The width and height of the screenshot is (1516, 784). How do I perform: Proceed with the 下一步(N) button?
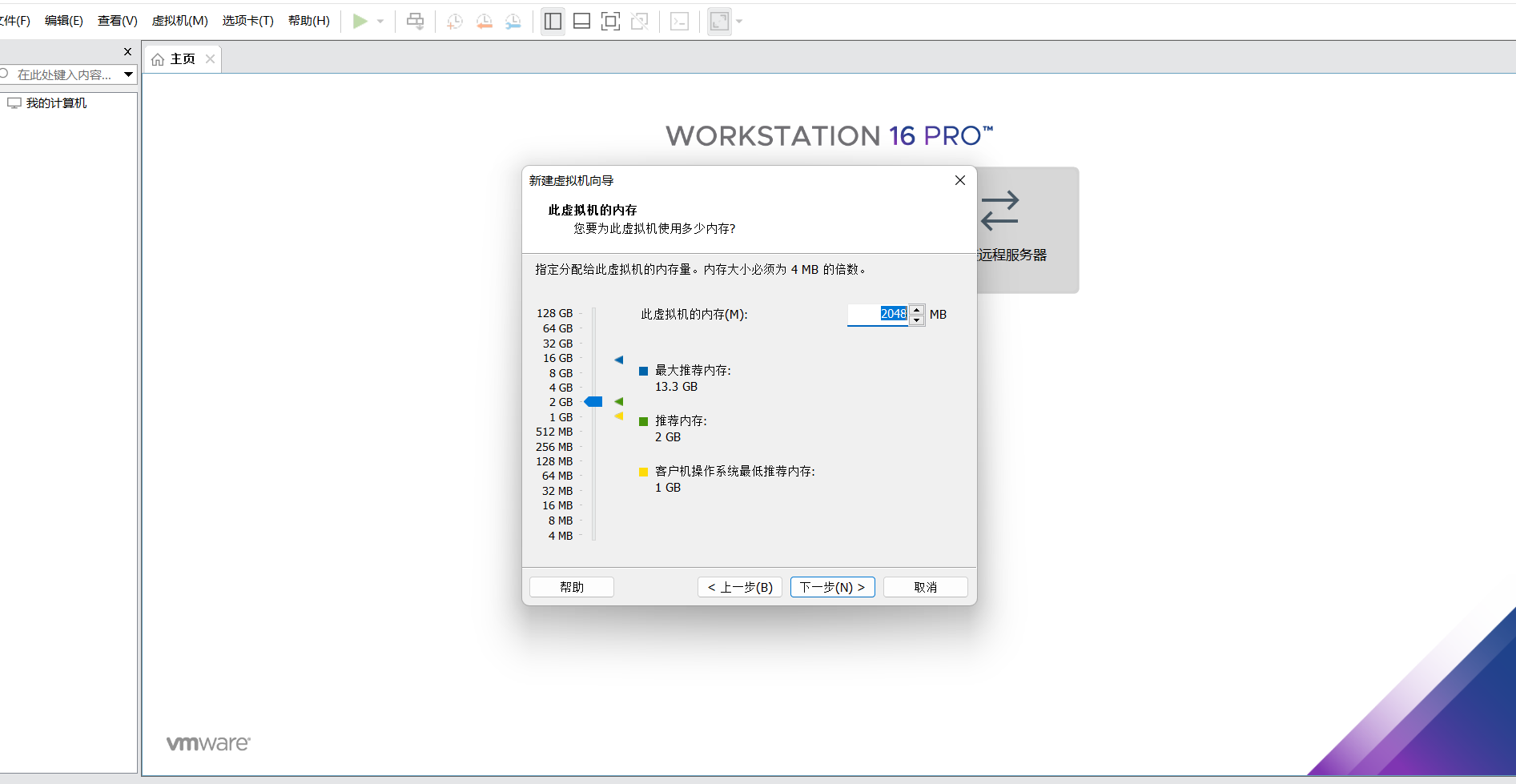833,588
